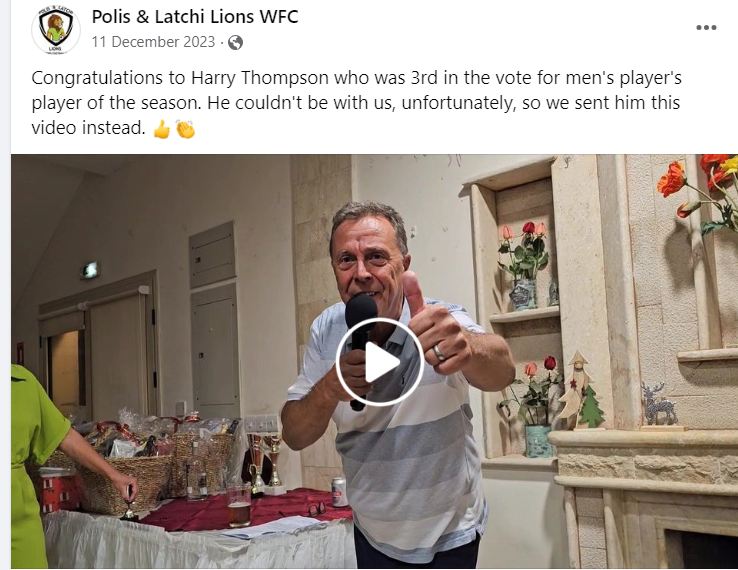The width and height of the screenshot is (738, 570).
Task: Select the congratulations post text
Action: coord(356,103)
